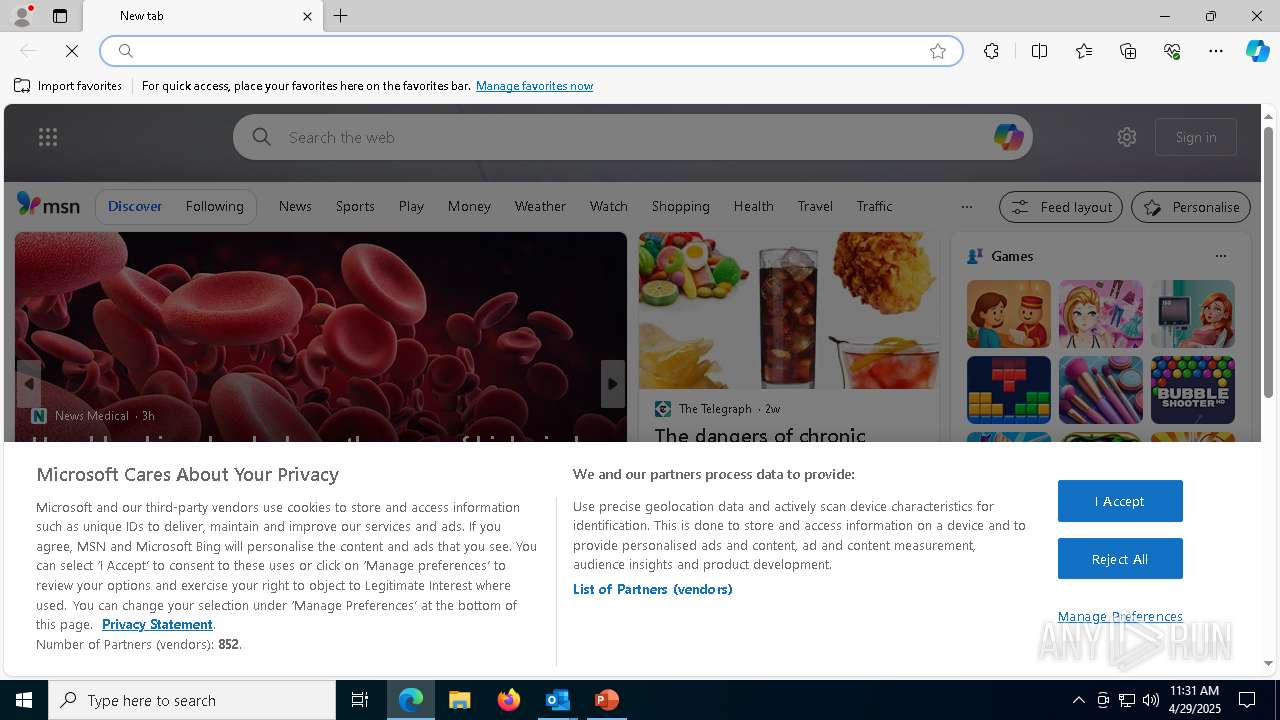1280x720 pixels.
Task: Open List of Partners (vendors)
Action: (652, 589)
